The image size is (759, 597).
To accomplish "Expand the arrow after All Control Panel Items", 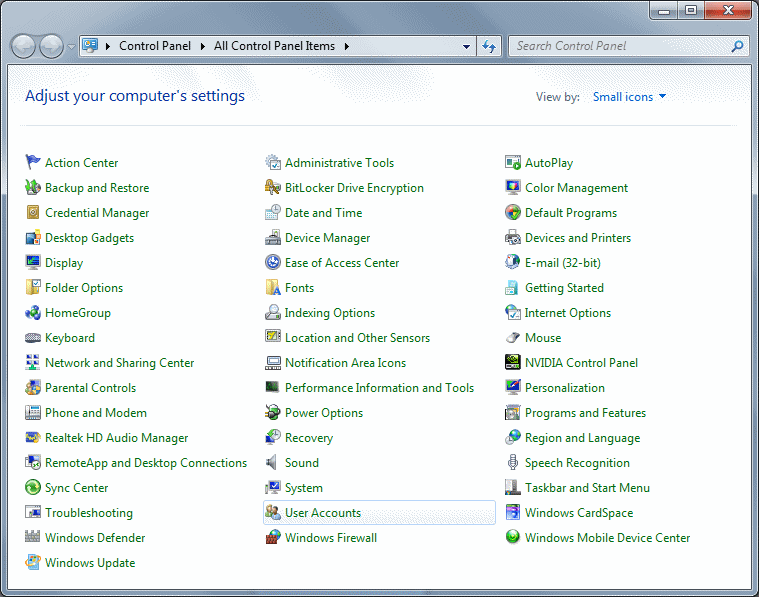I will click(x=347, y=46).
